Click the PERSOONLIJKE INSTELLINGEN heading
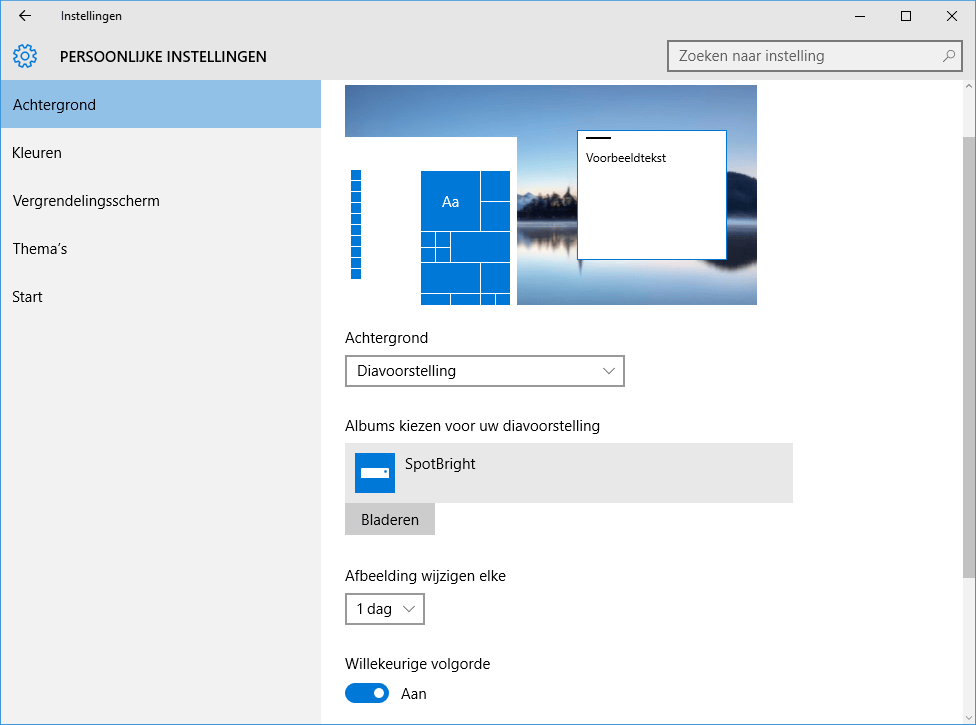This screenshot has width=976, height=725. (x=163, y=57)
